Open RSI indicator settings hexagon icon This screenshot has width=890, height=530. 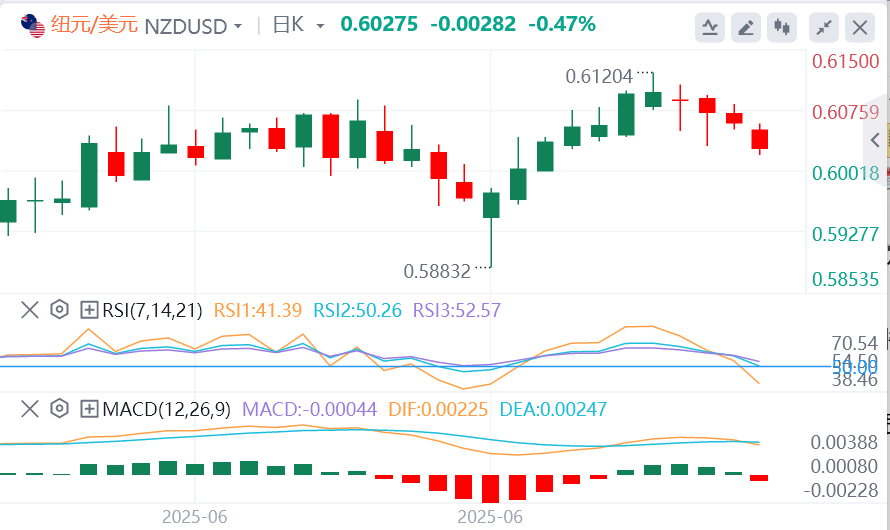coord(60,310)
